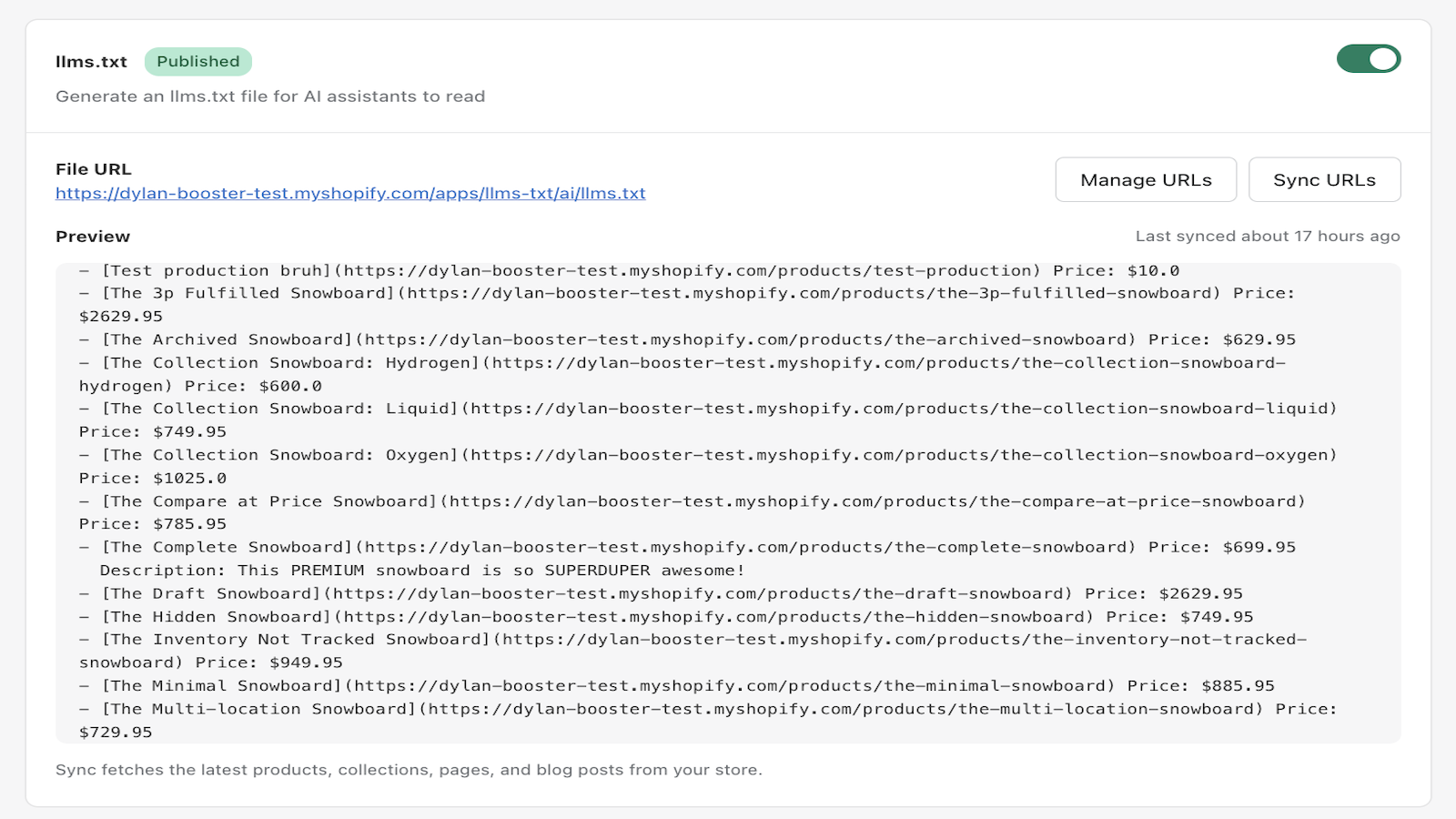Click the Manage URLs button
This screenshot has width=1456, height=819.
click(x=1146, y=179)
